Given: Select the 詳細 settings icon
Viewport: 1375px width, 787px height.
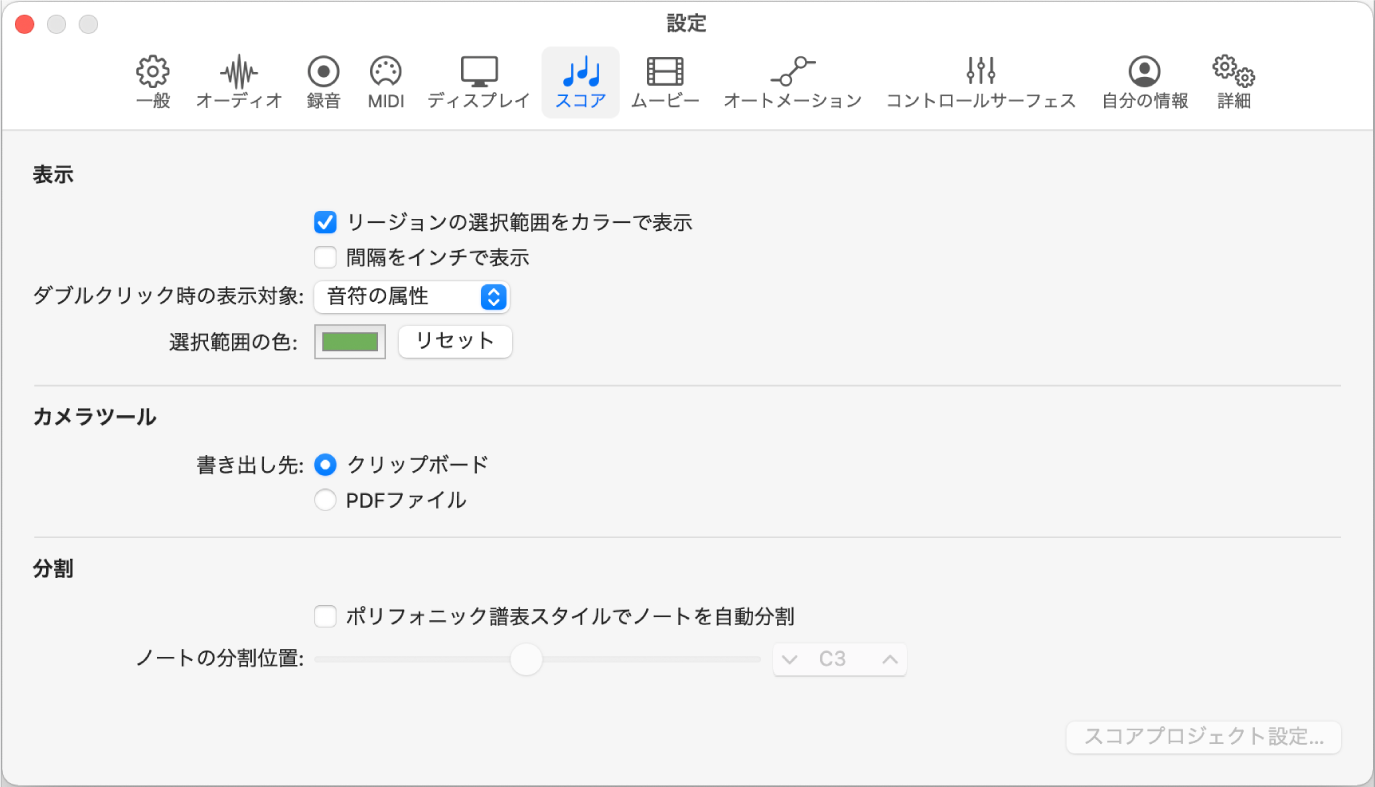Looking at the screenshot, I should click(x=1232, y=80).
